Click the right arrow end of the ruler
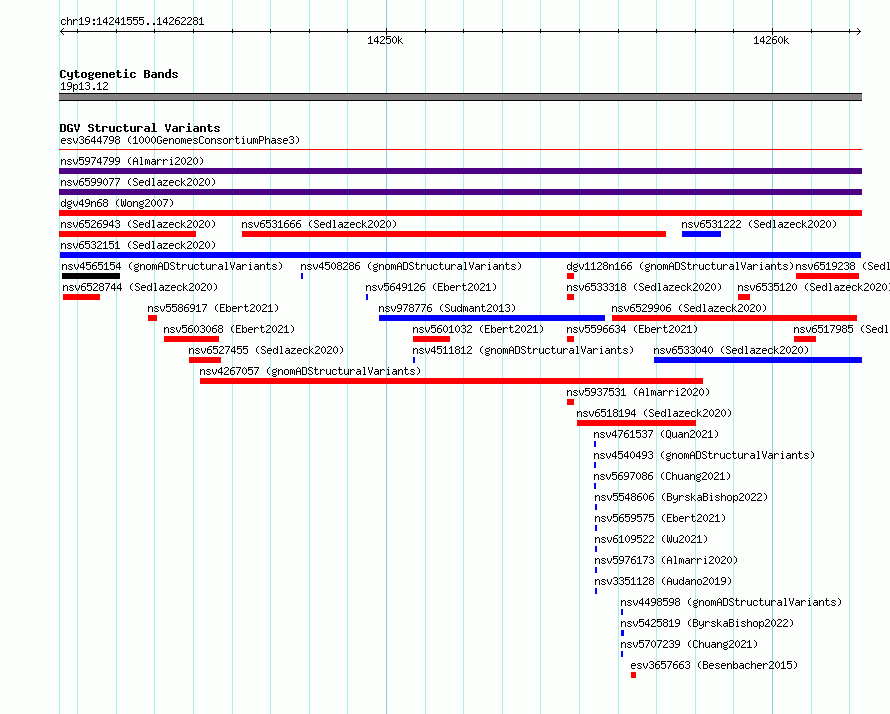The image size is (890, 714). click(859, 32)
